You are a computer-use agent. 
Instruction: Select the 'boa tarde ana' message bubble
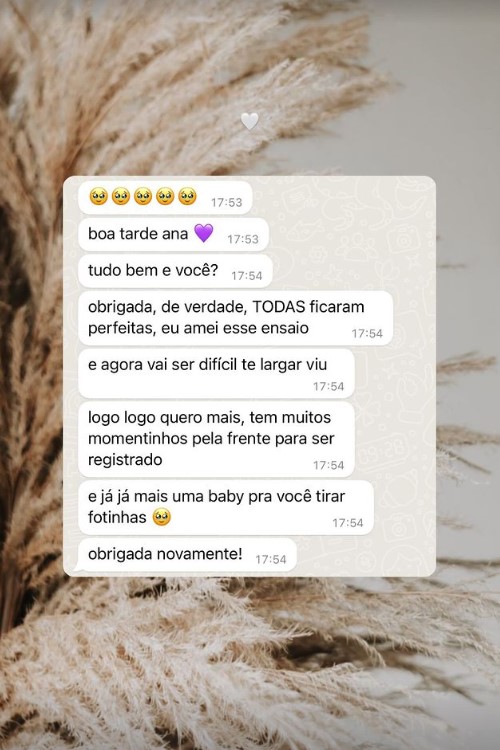(173, 234)
